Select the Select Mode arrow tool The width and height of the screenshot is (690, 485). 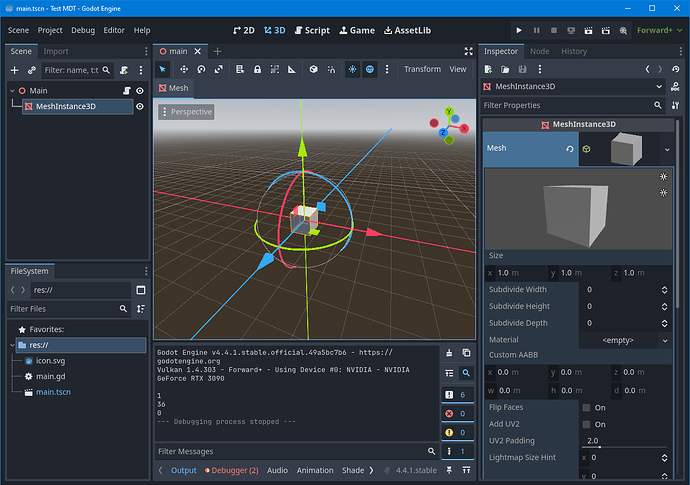point(162,69)
